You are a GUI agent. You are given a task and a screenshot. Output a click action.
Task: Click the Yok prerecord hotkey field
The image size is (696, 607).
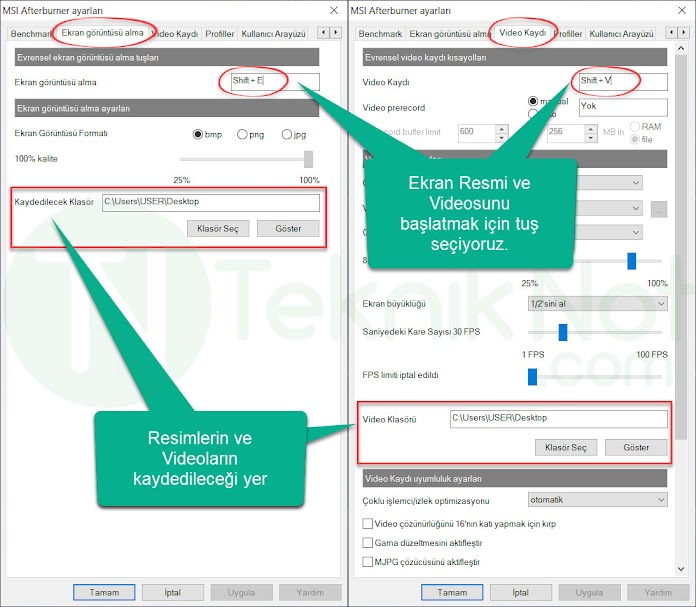tap(623, 107)
